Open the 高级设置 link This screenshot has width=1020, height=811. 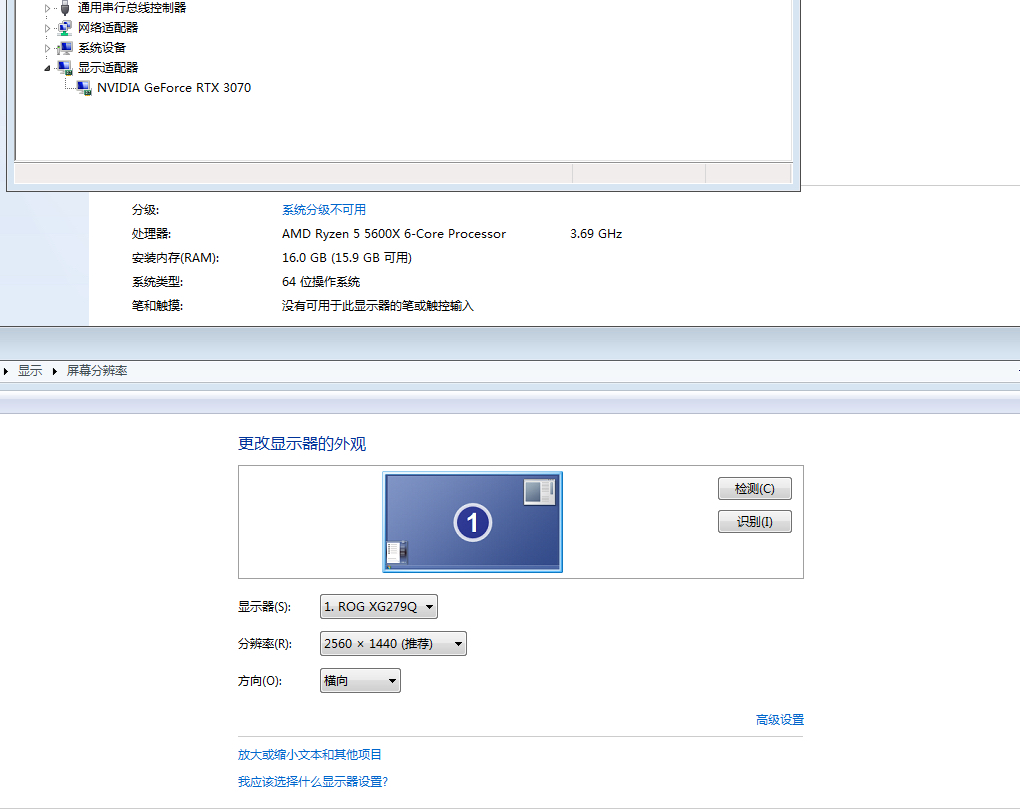coord(779,719)
